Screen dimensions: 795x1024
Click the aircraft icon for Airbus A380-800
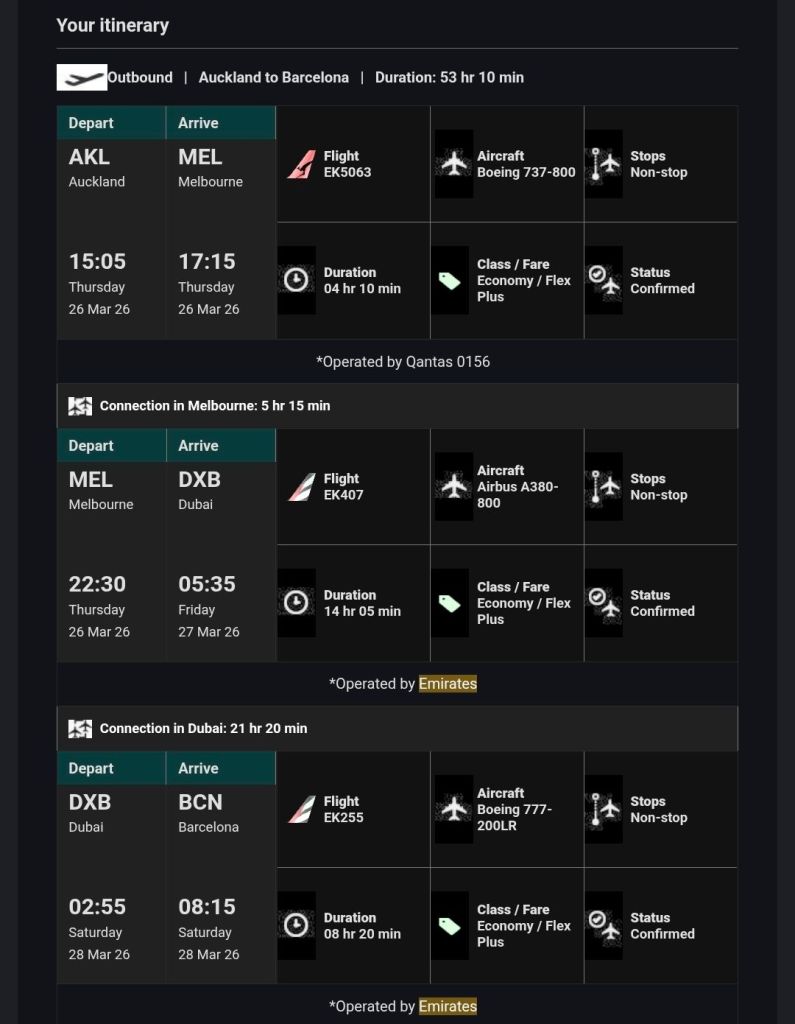point(454,487)
